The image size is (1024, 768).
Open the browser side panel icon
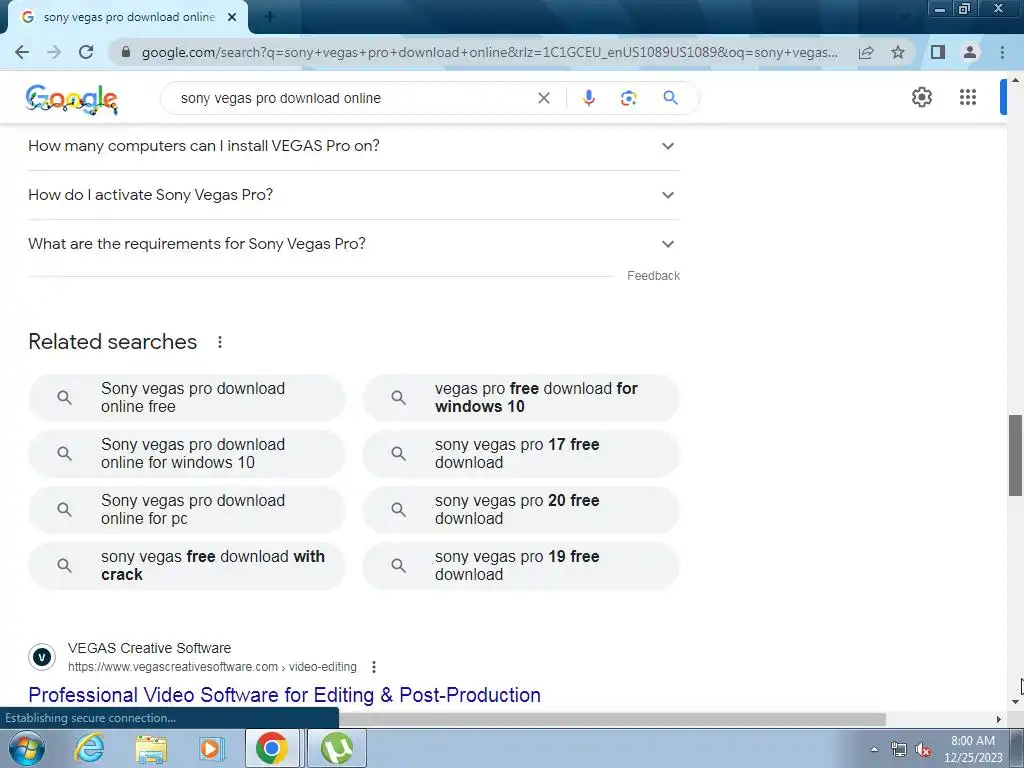pos(938,52)
